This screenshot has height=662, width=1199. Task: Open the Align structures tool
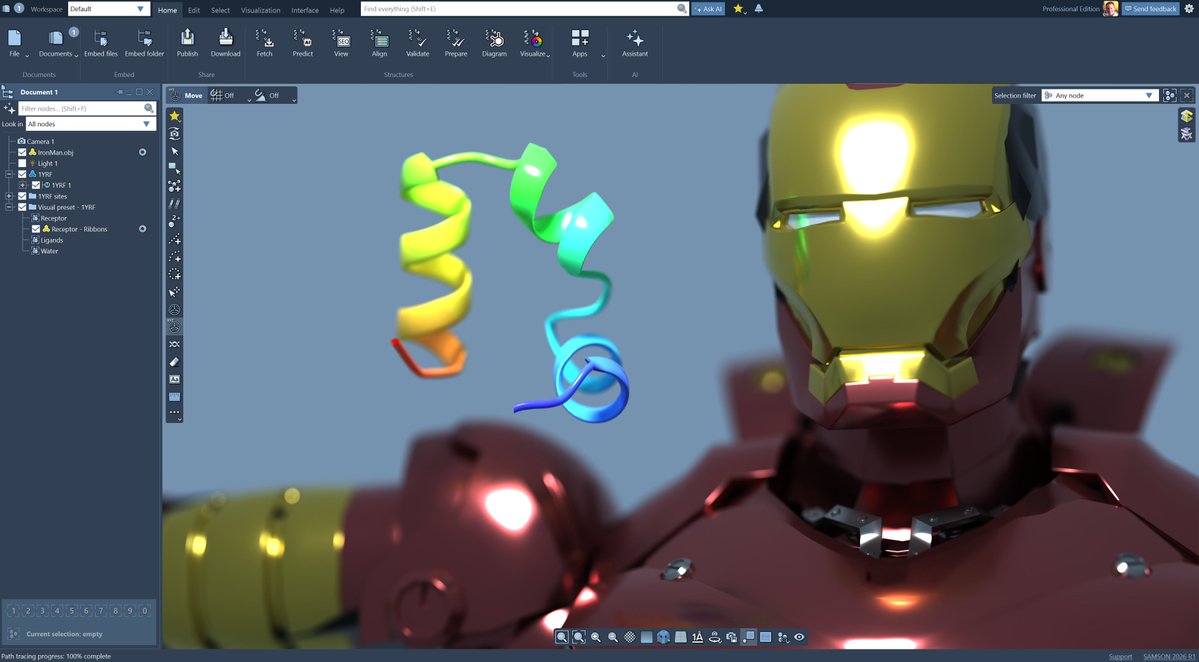pyautogui.click(x=379, y=43)
